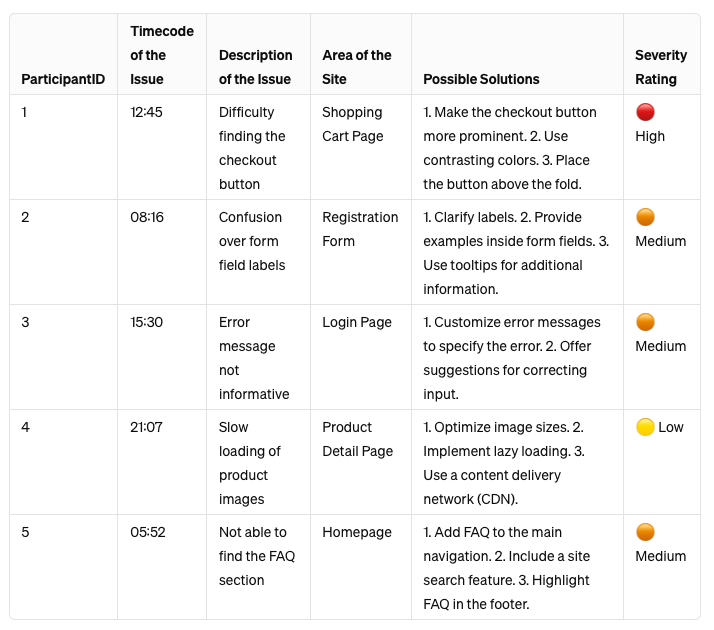Click the 21:07 timecode cell

[x=146, y=427]
